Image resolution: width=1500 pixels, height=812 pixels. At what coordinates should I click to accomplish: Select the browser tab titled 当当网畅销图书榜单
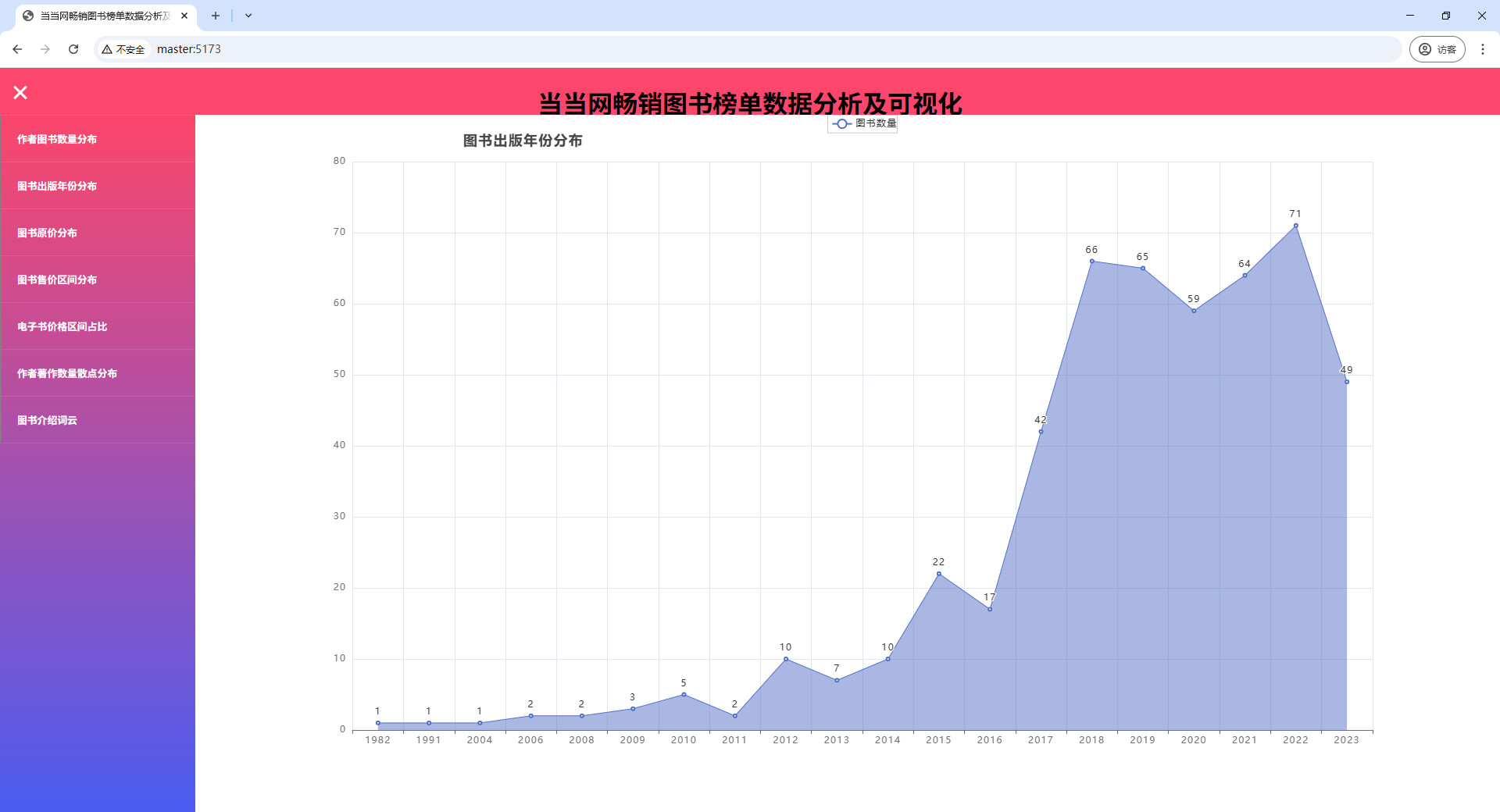105,16
